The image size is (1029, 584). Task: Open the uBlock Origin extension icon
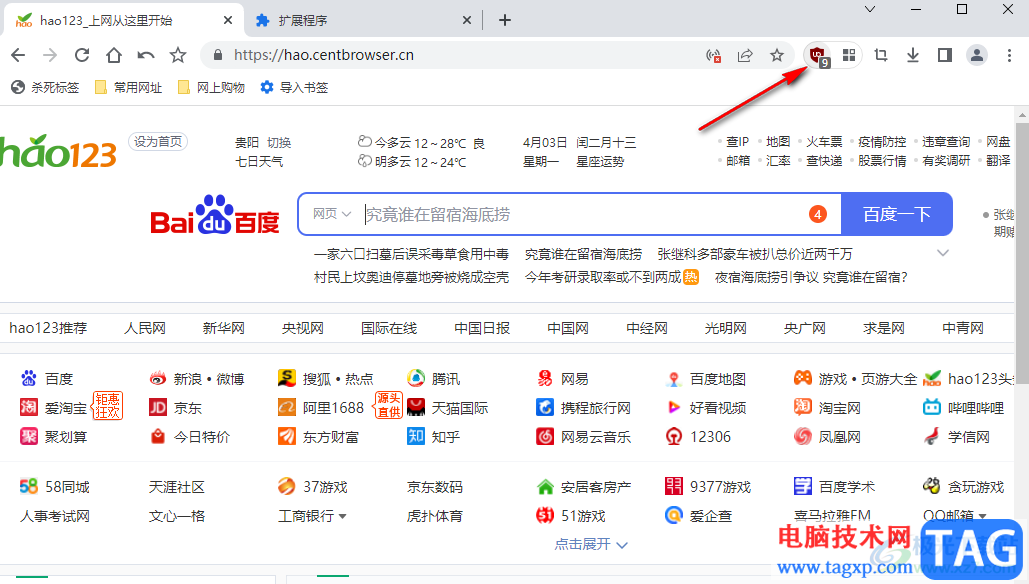coord(818,56)
